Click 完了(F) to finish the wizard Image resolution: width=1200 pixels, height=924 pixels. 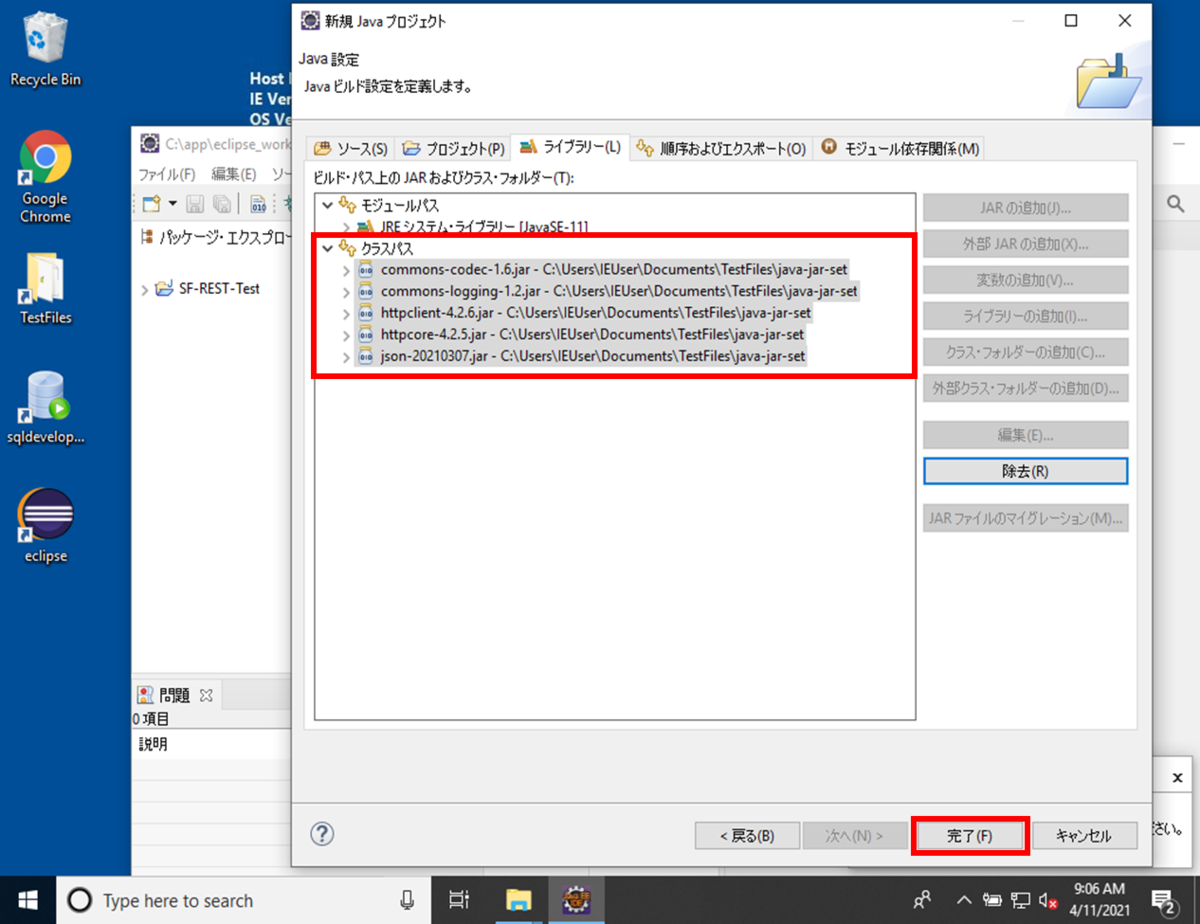[969, 835]
